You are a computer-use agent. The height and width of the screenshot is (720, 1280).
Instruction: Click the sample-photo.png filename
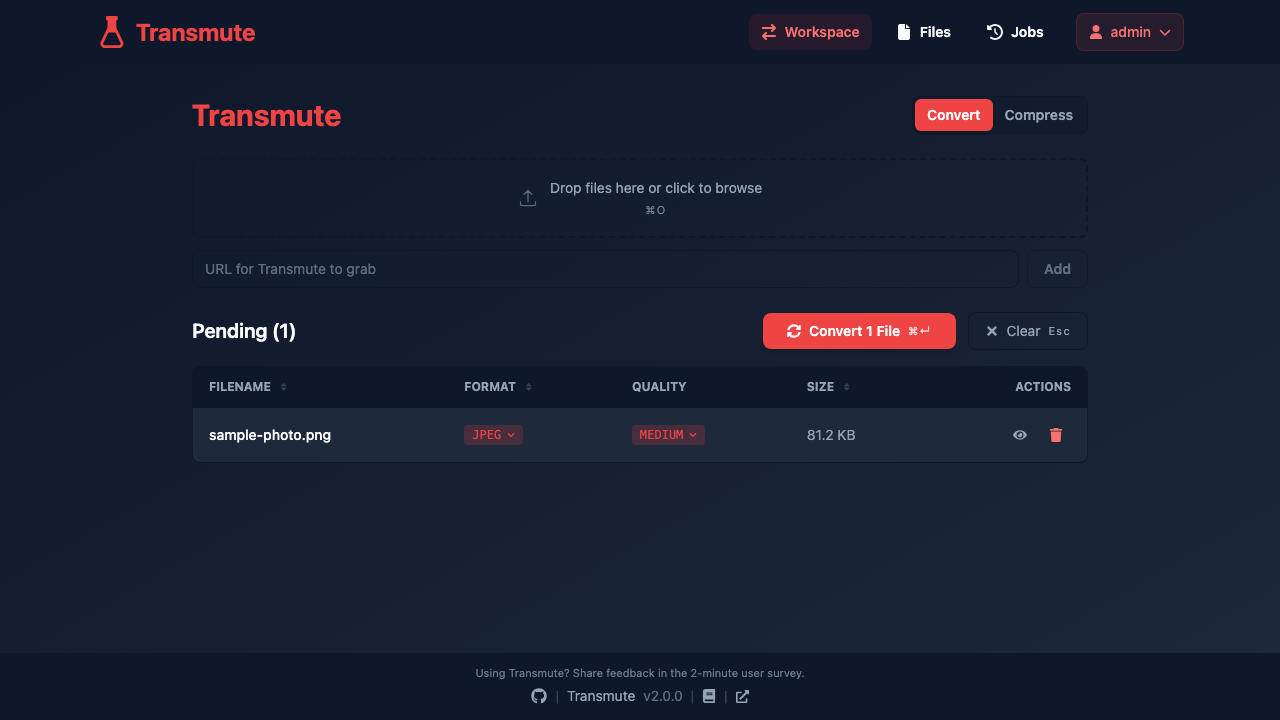[270, 435]
